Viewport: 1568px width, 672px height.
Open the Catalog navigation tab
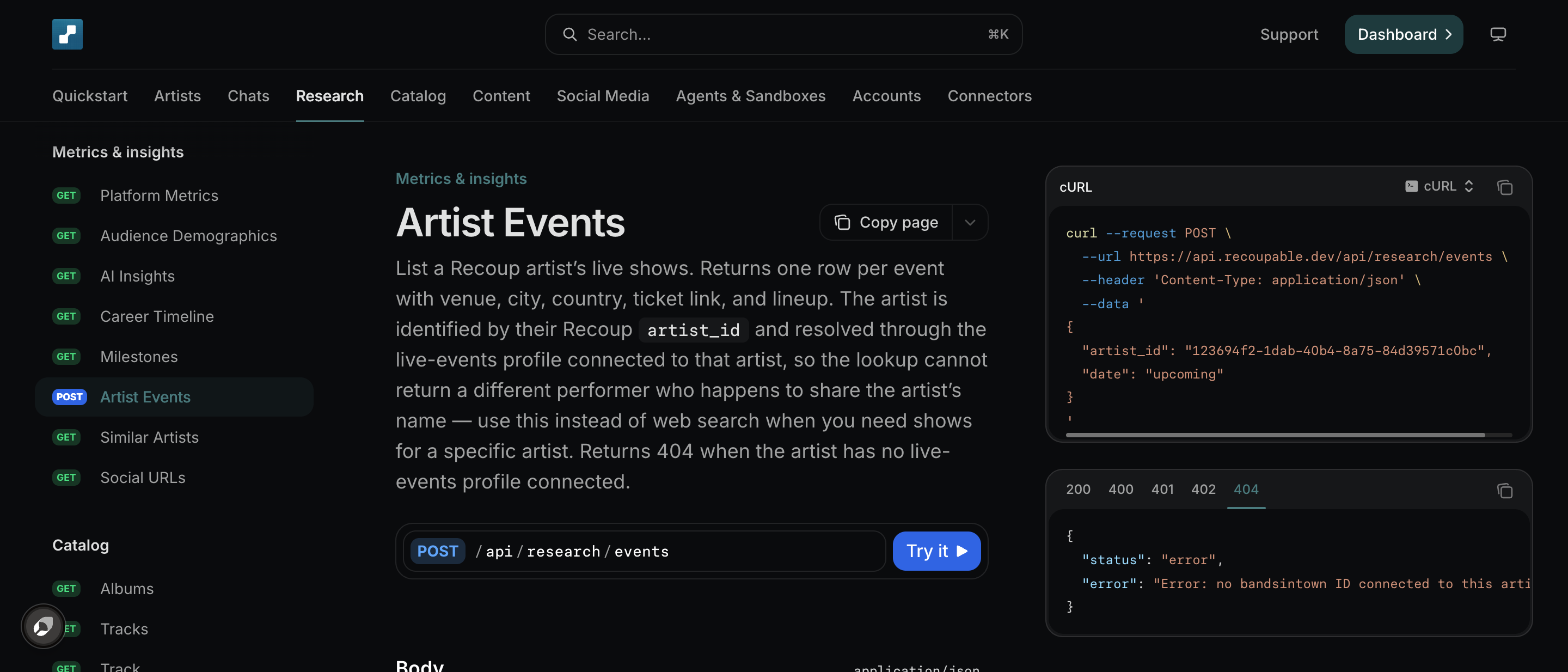click(418, 95)
